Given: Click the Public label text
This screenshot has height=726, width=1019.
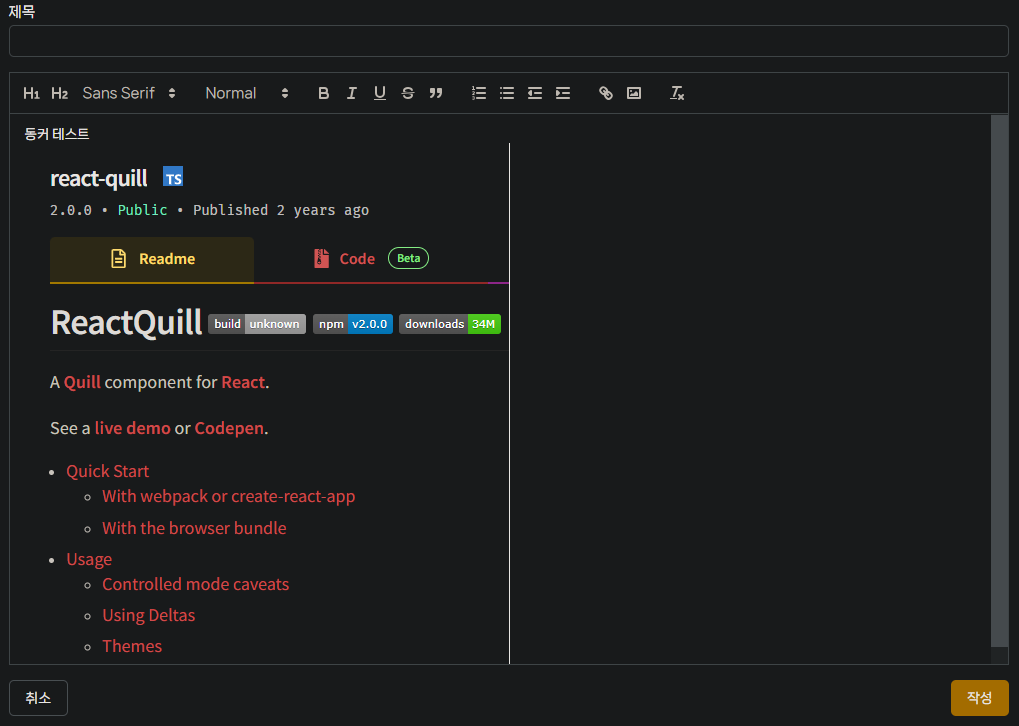Looking at the screenshot, I should [x=142, y=211].
